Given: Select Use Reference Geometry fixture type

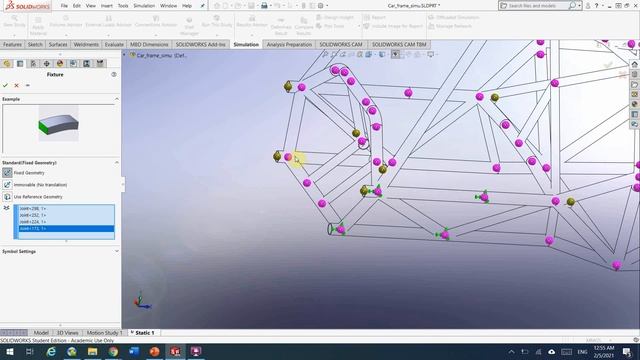Looking at the screenshot, I should [x=38, y=197].
